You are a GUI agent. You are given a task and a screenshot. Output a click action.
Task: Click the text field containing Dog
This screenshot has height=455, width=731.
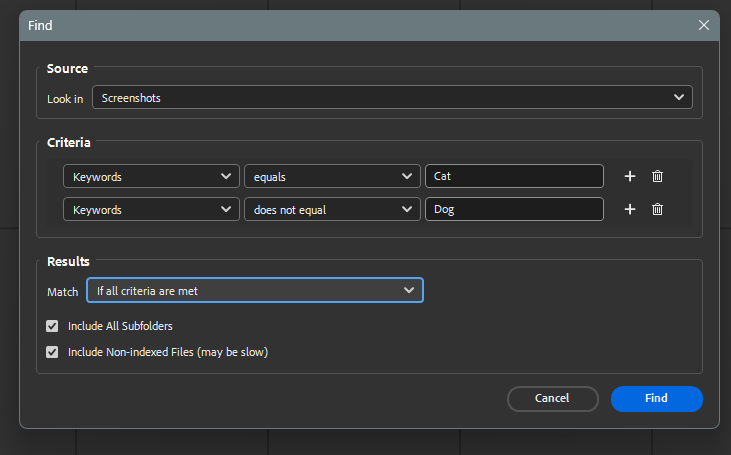[514, 209]
